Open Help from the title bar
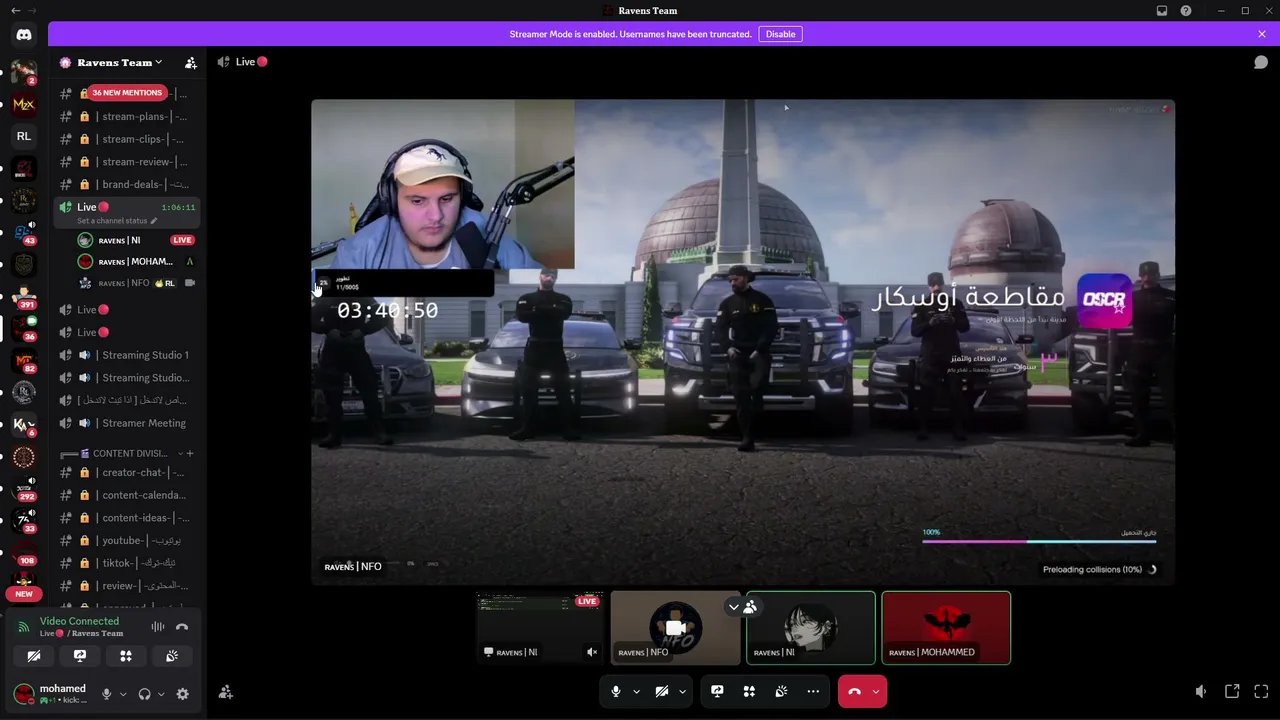 click(x=1186, y=11)
